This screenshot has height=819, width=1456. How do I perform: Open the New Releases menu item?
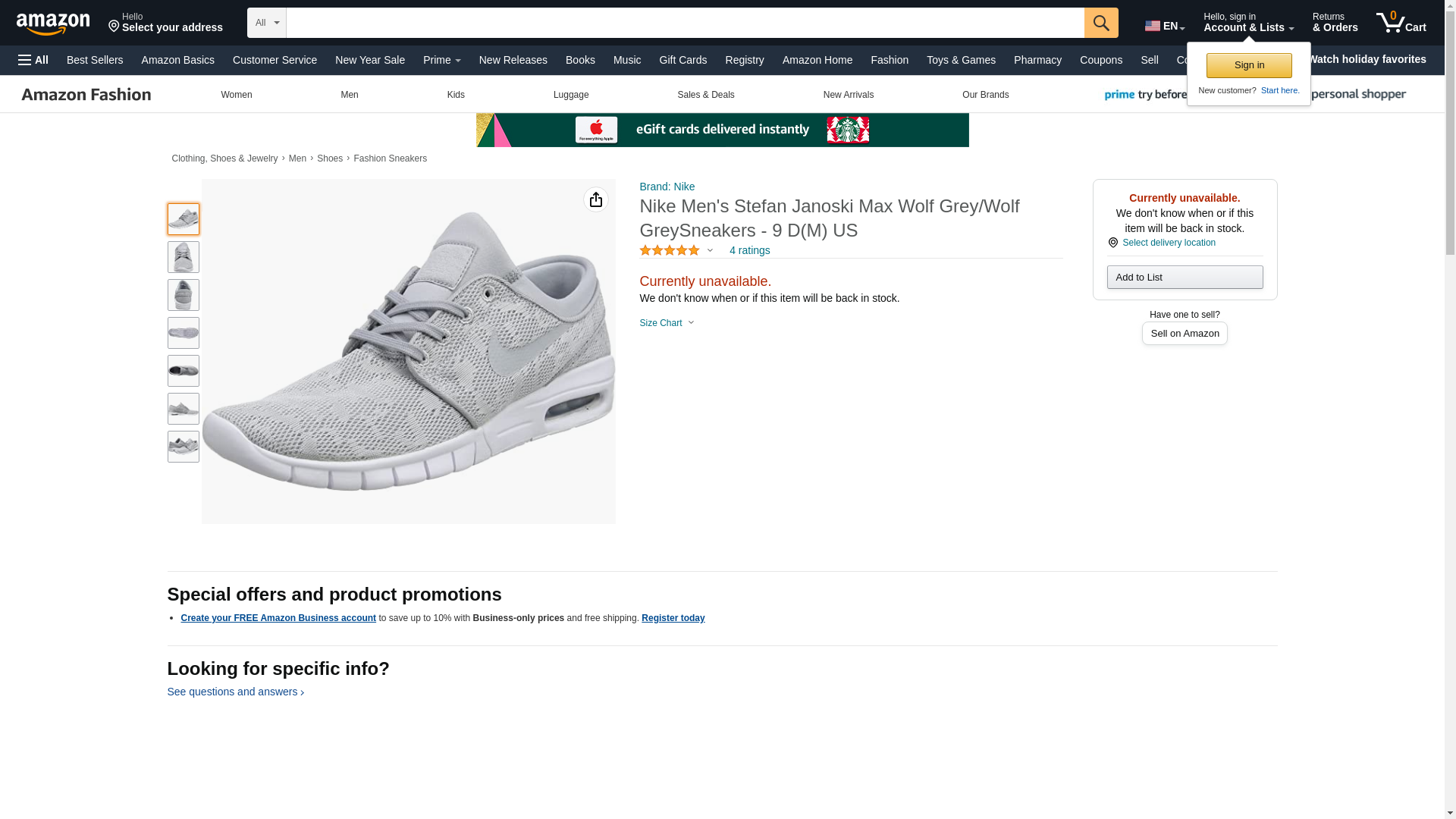pos(513,60)
